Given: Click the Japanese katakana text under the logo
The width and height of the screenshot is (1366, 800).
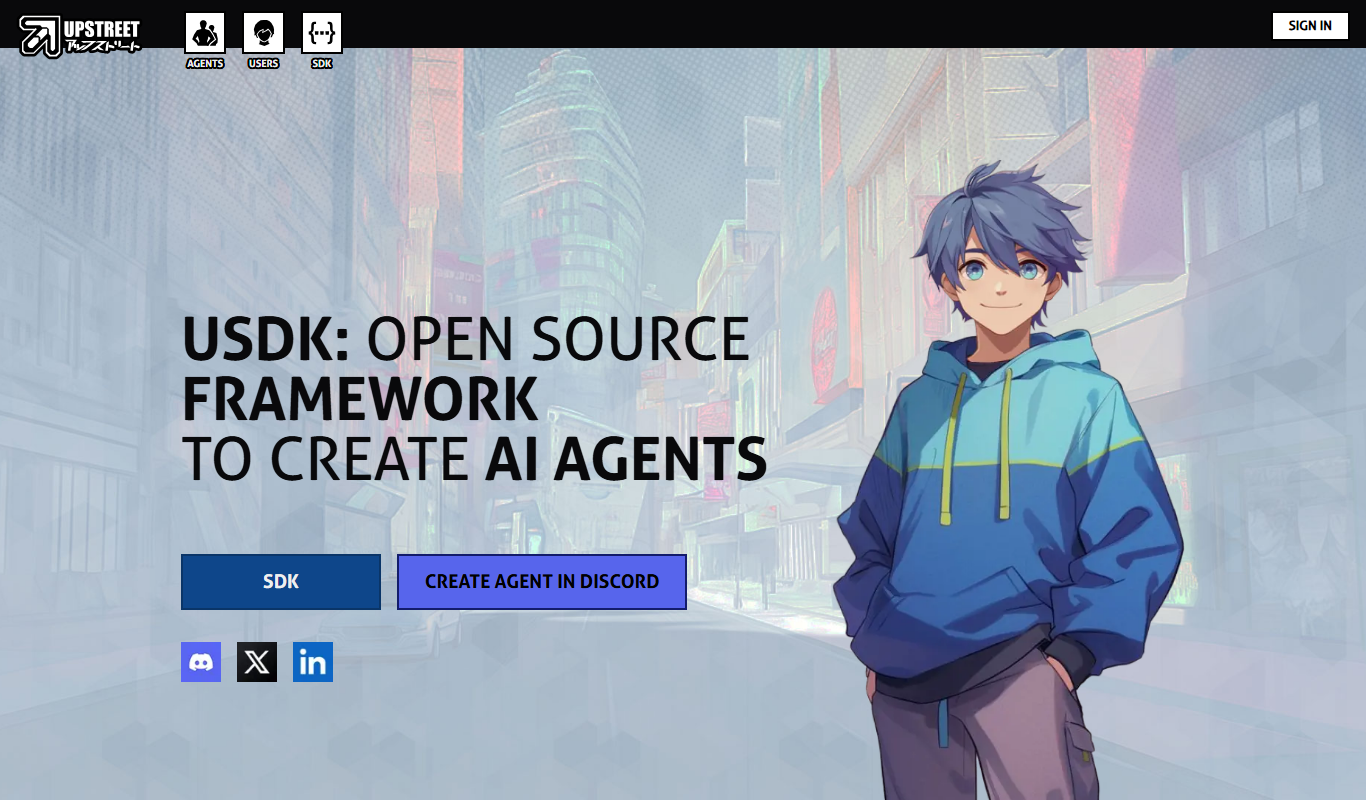Looking at the screenshot, I should click(102, 46).
